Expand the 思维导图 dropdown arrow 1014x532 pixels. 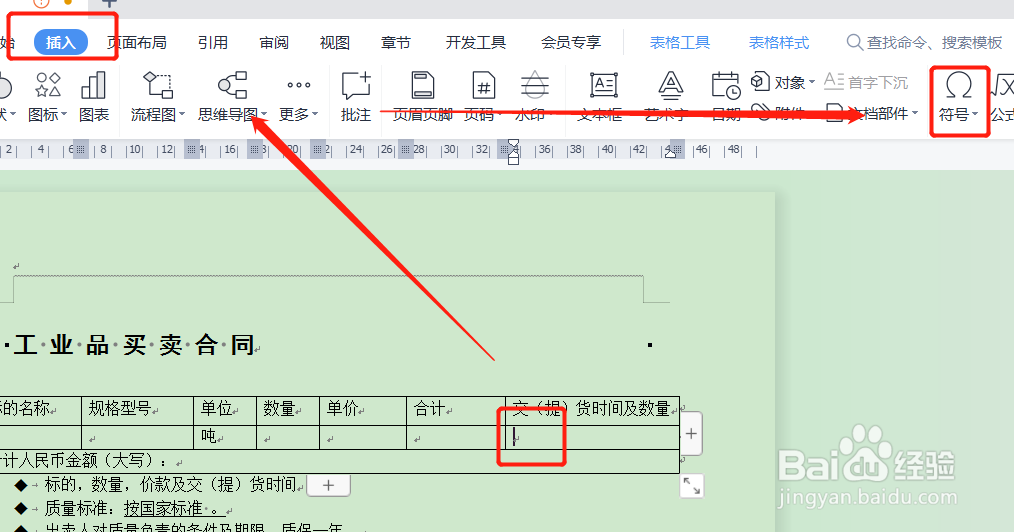pyautogui.click(x=264, y=114)
